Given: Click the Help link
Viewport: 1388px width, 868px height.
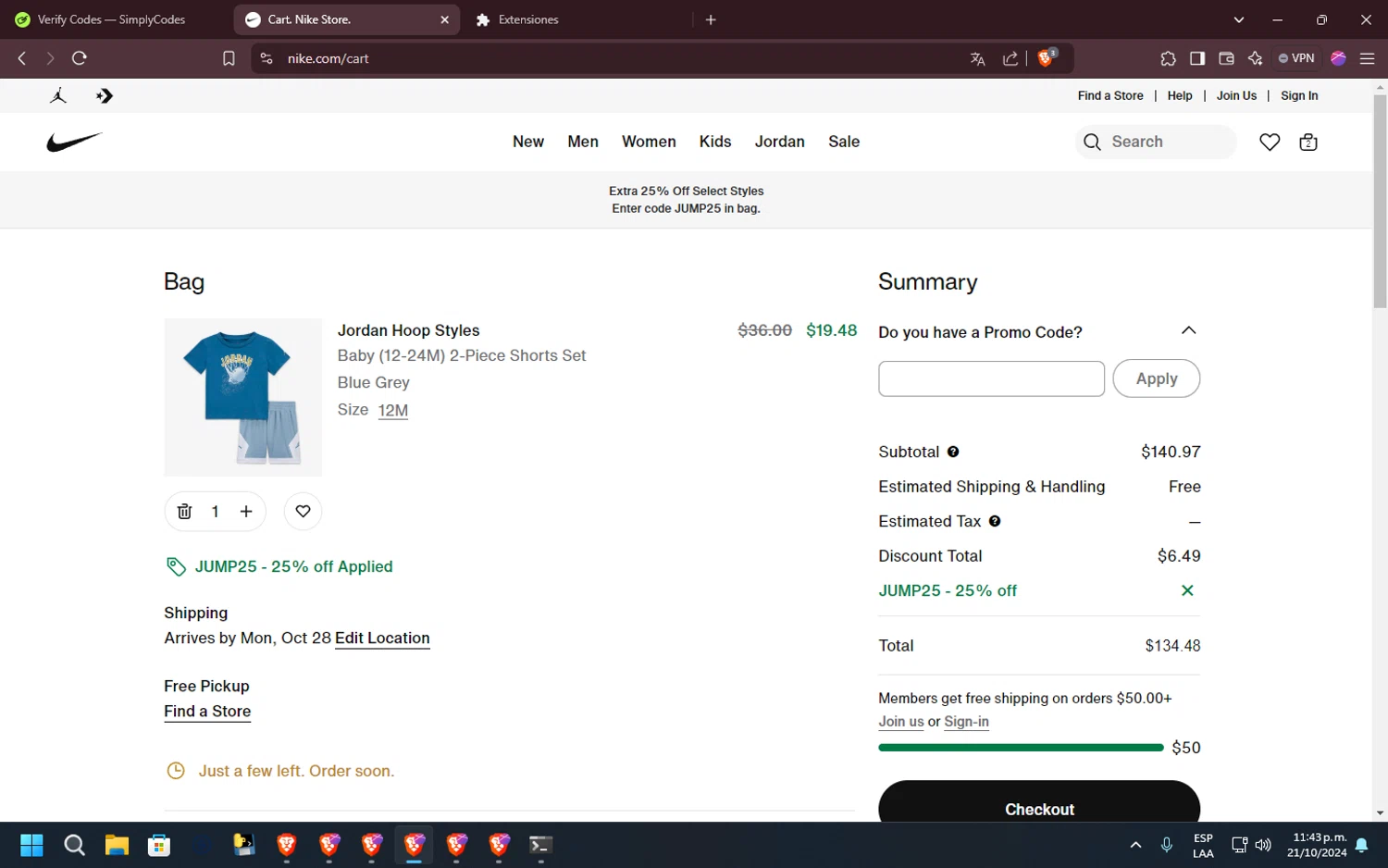Looking at the screenshot, I should tap(1180, 95).
